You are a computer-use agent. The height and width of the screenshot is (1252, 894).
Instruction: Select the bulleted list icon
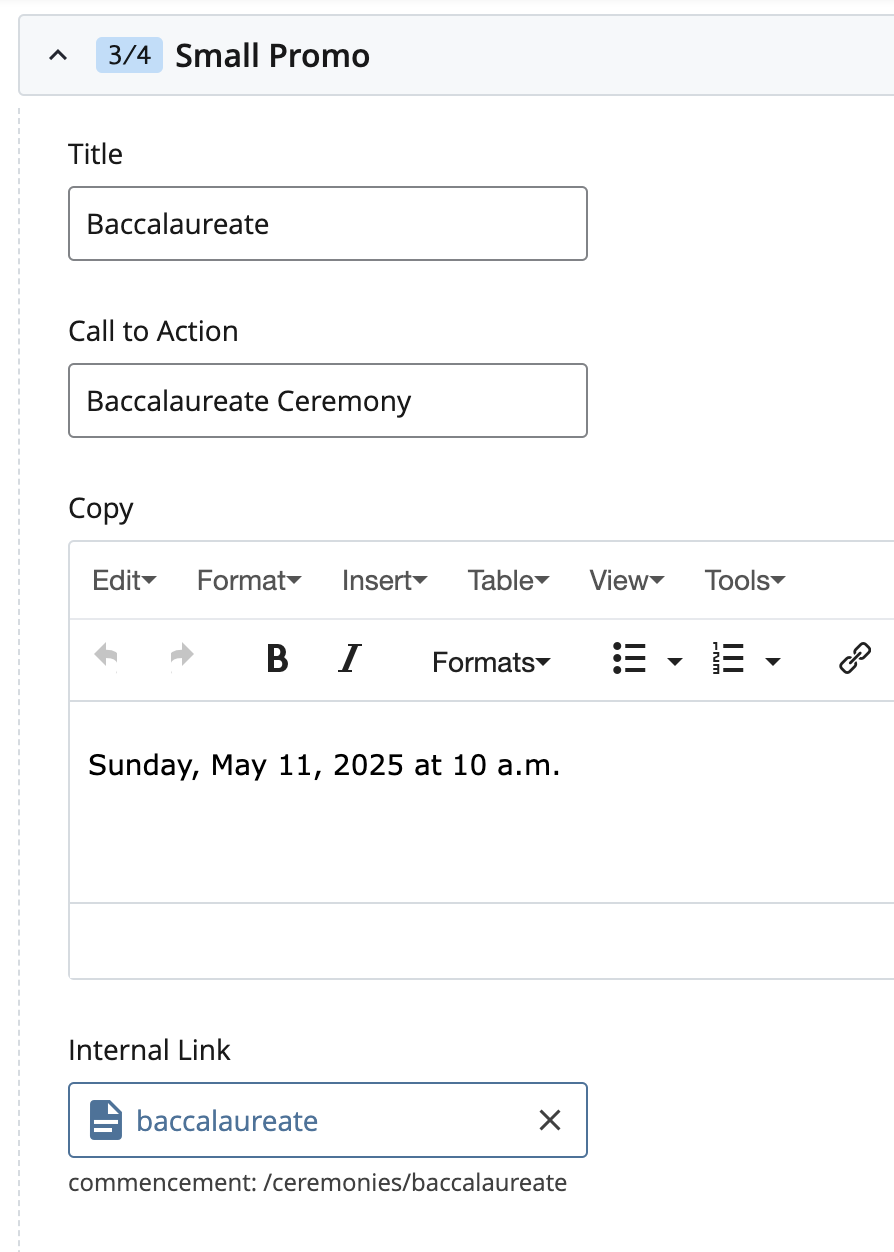click(x=632, y=658)
